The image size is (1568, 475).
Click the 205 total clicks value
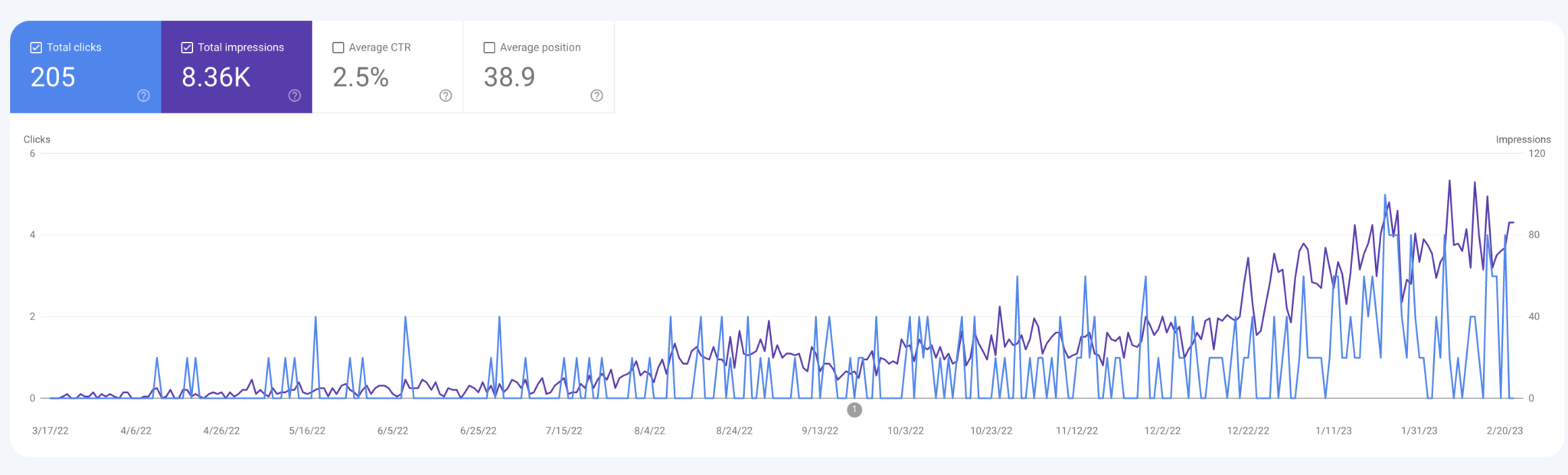coord(53,77)
